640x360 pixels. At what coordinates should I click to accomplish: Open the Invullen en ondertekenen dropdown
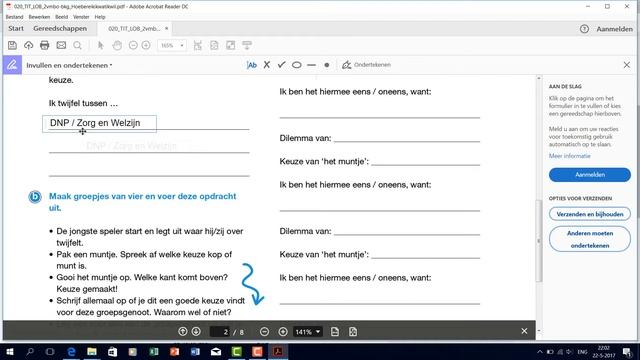pos(69,65)
